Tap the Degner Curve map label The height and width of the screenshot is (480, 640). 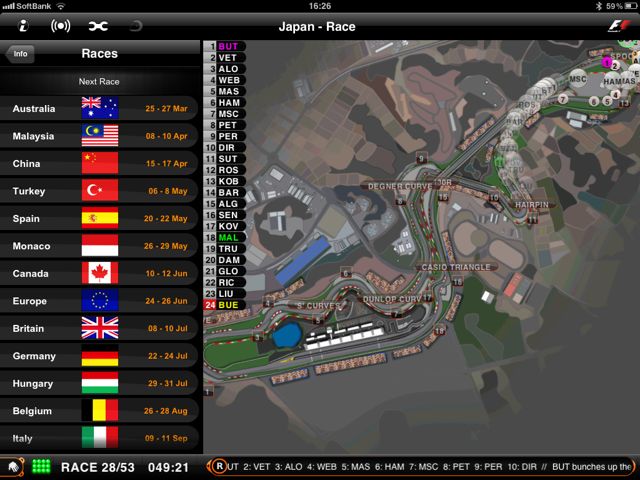click(x=400, y=187)
